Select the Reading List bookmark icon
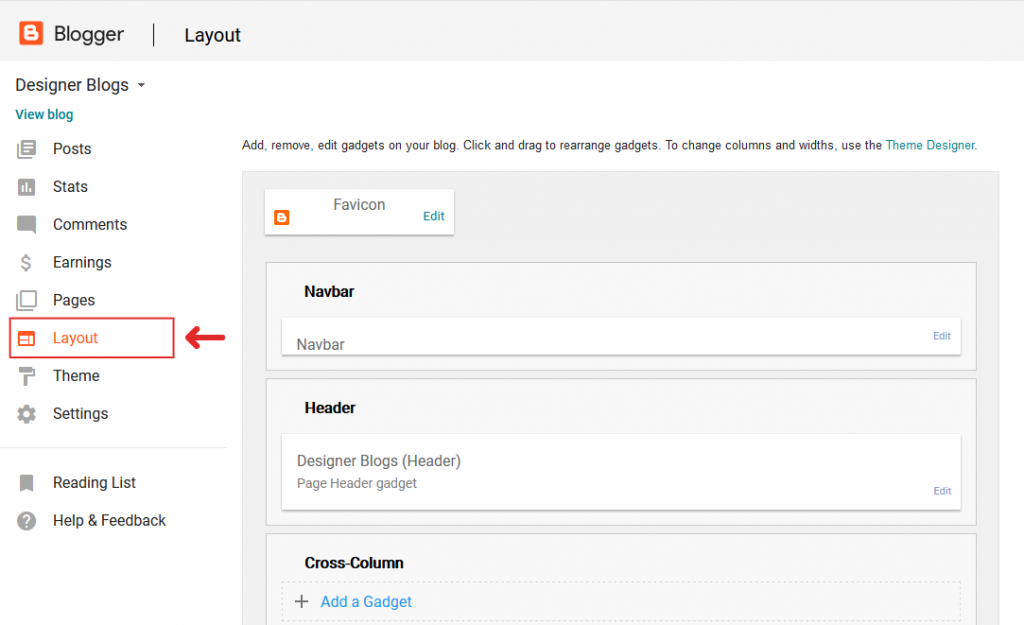This screenshot has width=1024, height=625. point(29,482)
